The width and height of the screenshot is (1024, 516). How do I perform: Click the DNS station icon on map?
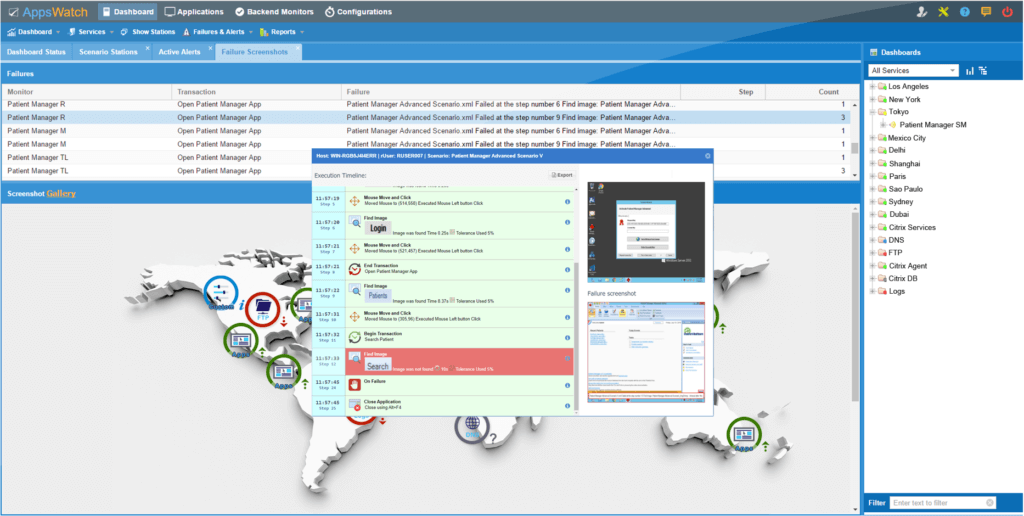[x=472, y=427]
